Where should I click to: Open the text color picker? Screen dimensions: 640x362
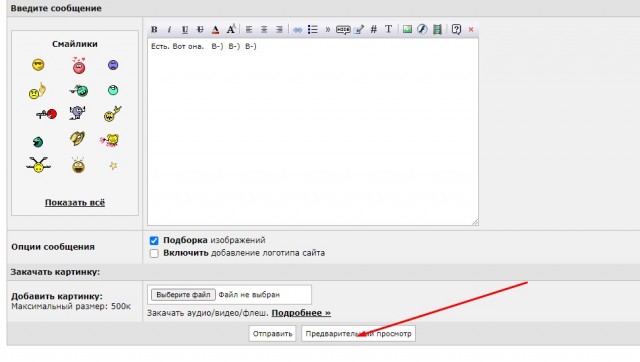coord(216,29)
